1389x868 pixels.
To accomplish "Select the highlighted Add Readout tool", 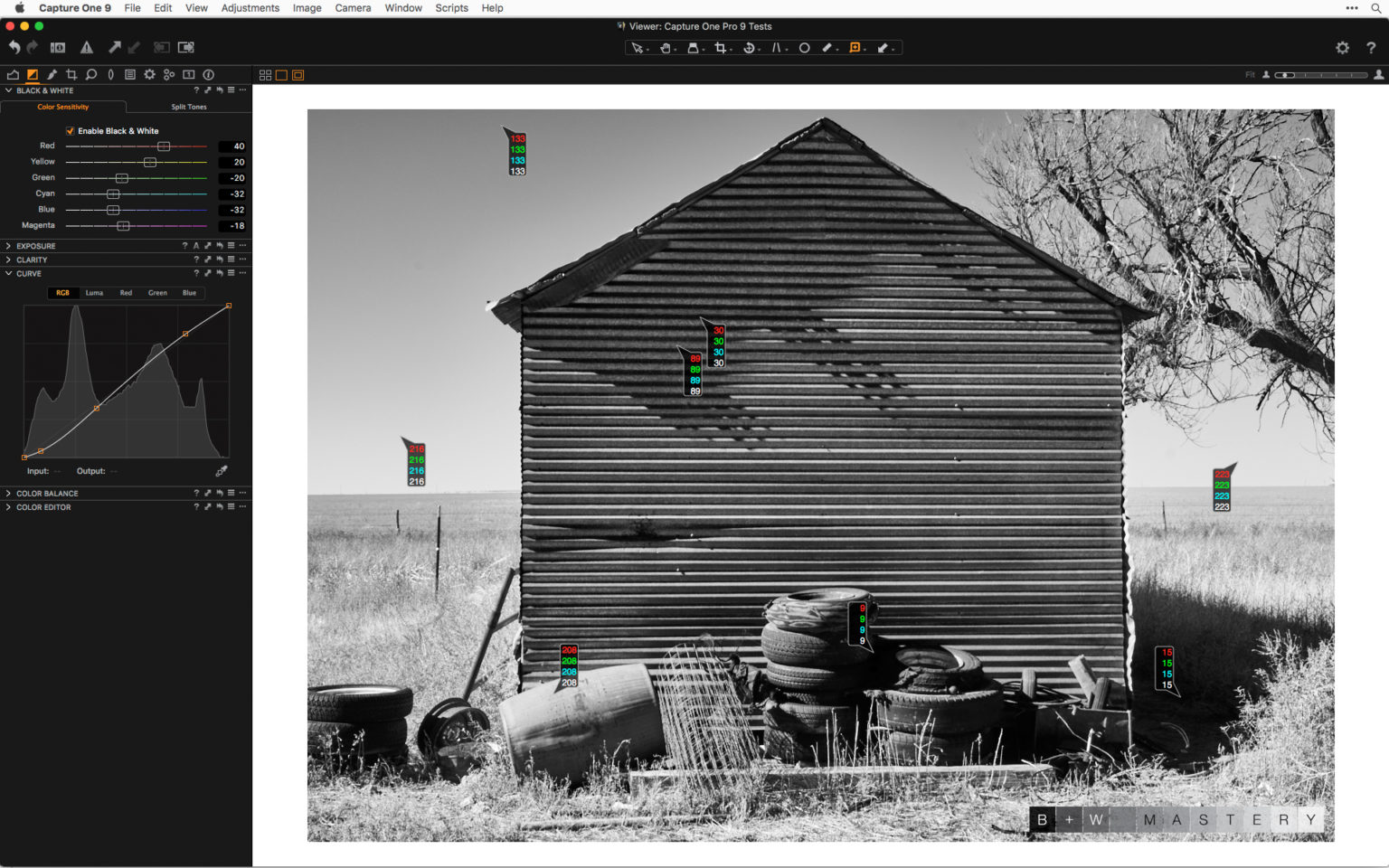I will click(854, 47).
